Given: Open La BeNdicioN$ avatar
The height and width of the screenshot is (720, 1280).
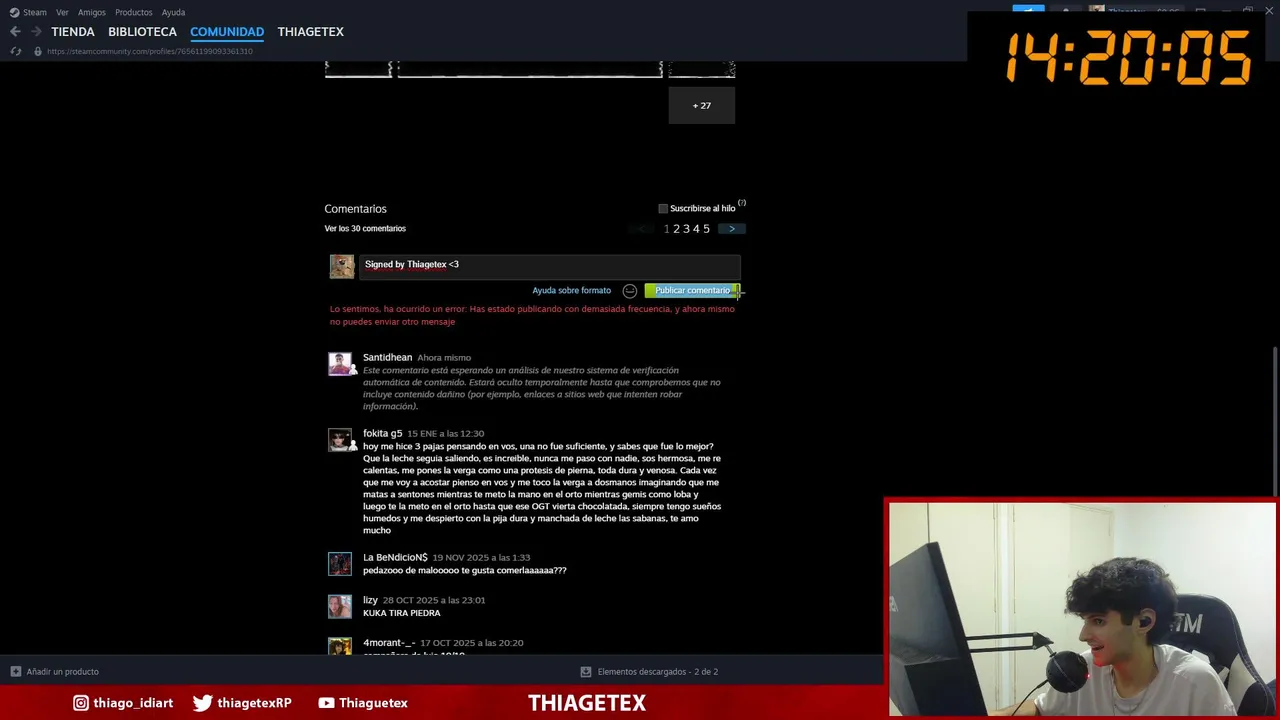Looking at the screenshot, I should click(340, 564).
